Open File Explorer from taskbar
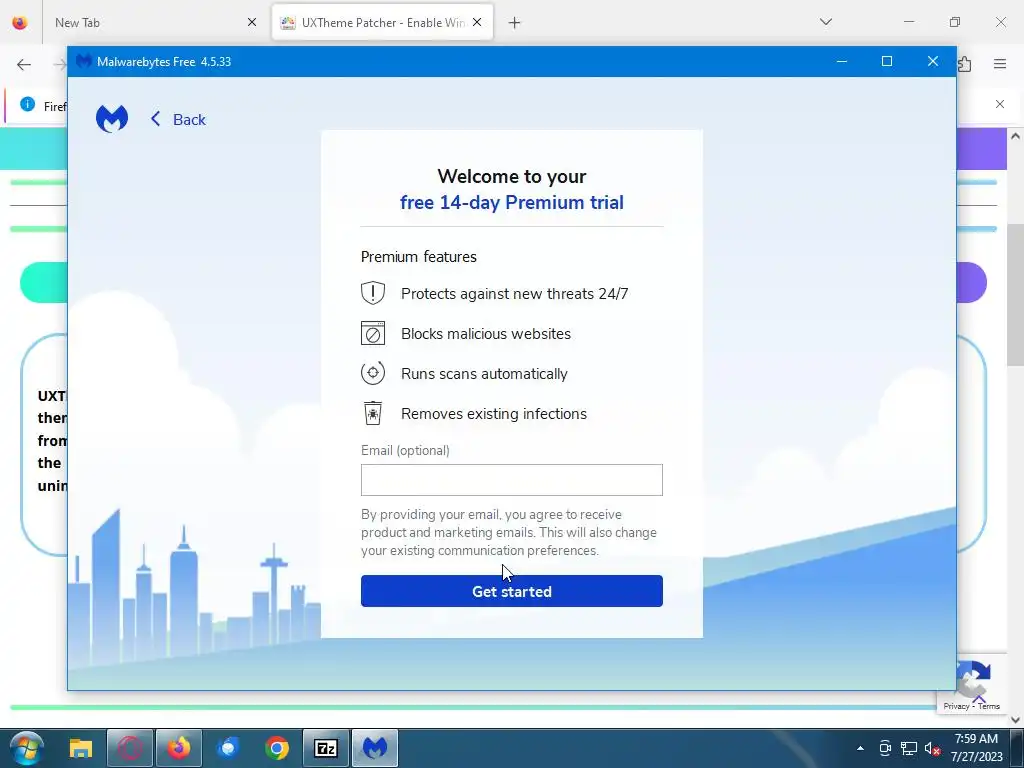This screenshot has height=768, width=1024. [81, 748]
